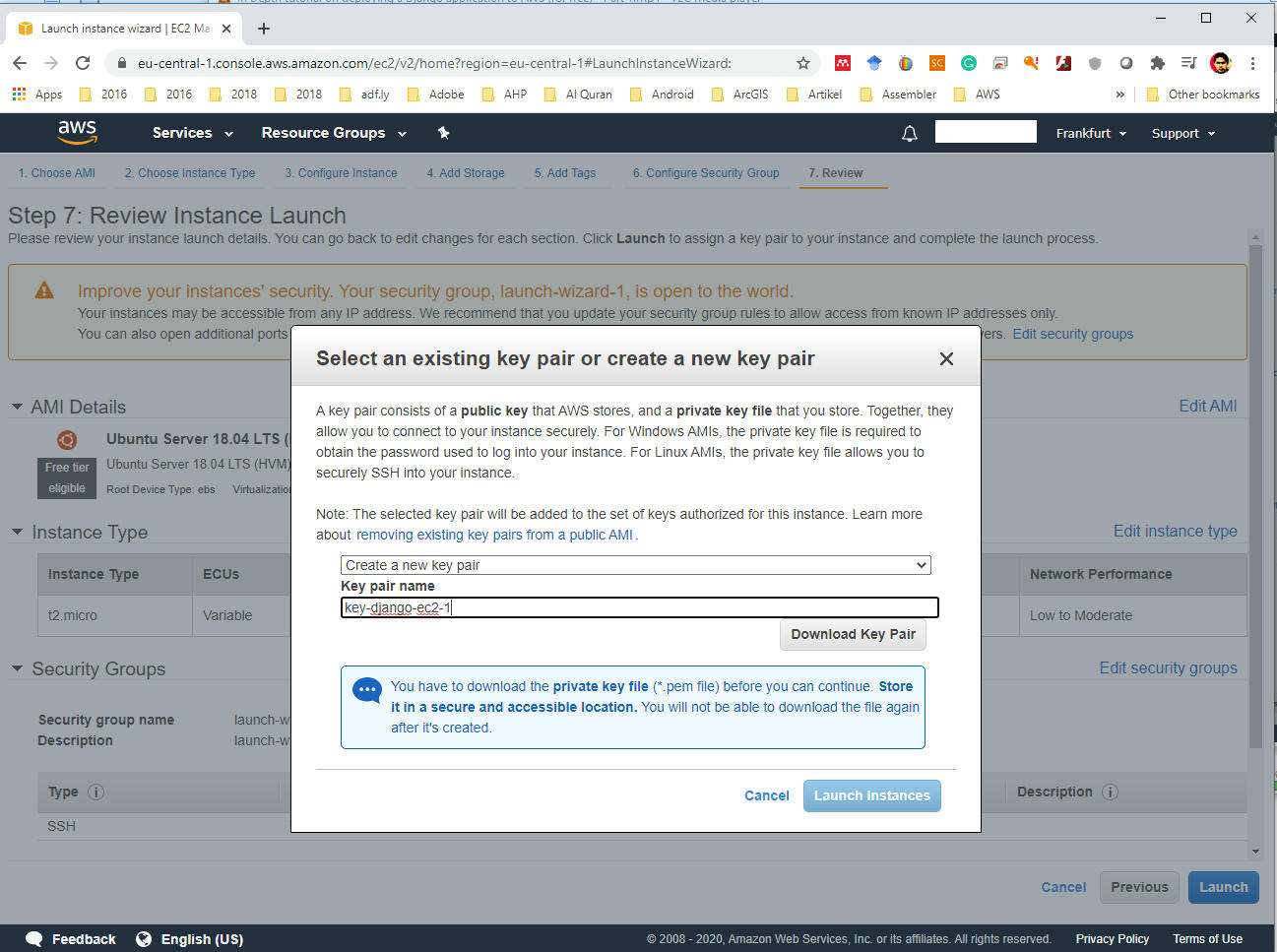Click the Mendeley extension icon
The width and height of the screenshot is (1277, 952).
pyautogui.click(x=843, y=63)
